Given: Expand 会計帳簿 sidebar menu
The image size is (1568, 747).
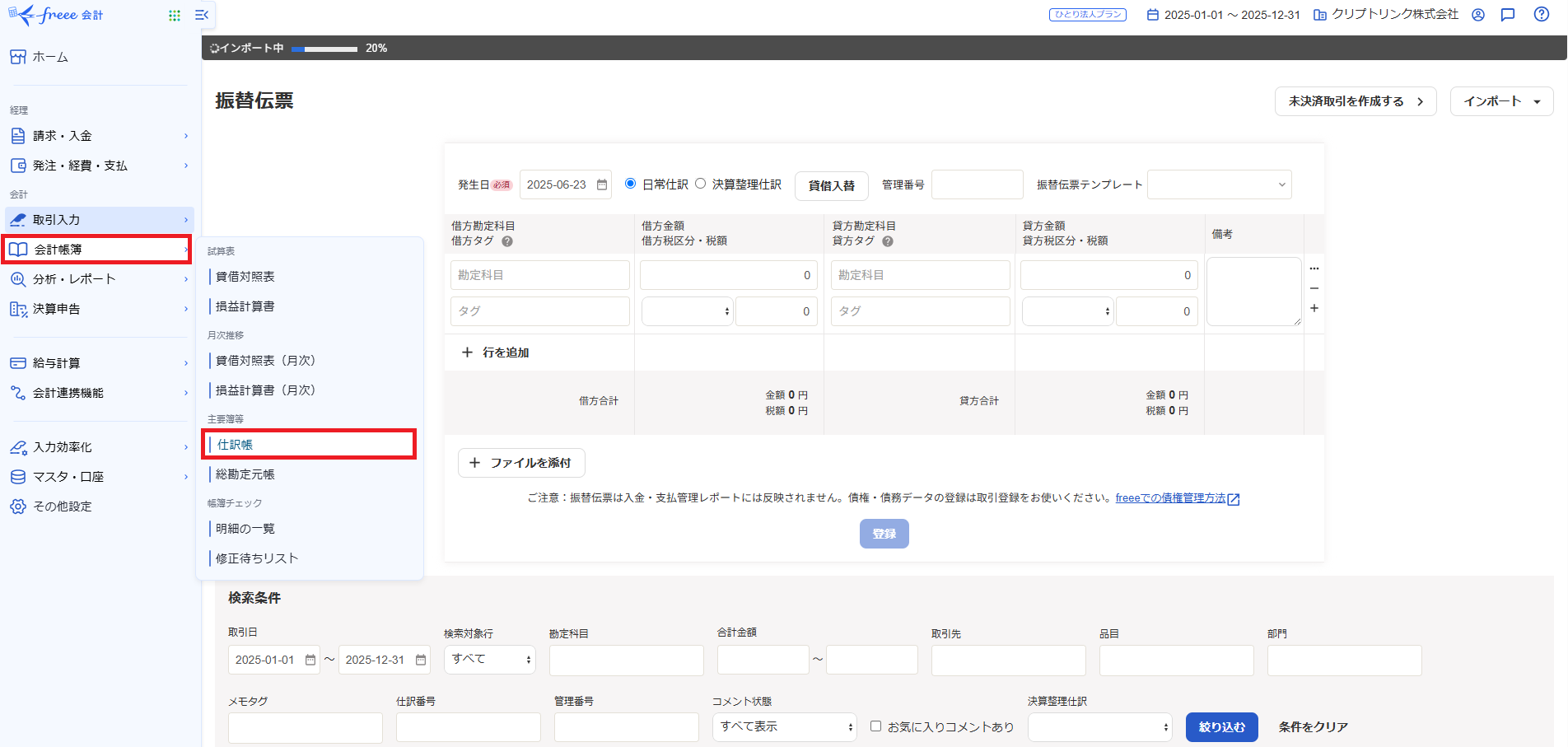Looking at the screenshot, I should coord(97,250).
